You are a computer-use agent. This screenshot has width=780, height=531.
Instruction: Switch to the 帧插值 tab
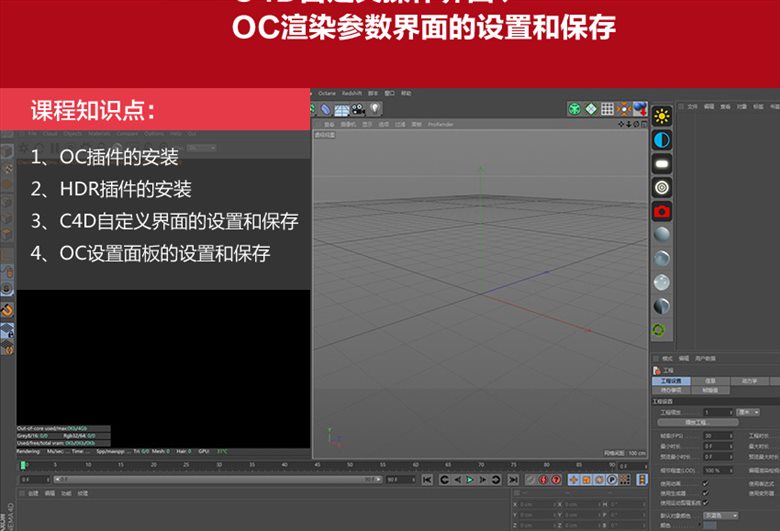(x=710, y=390)
